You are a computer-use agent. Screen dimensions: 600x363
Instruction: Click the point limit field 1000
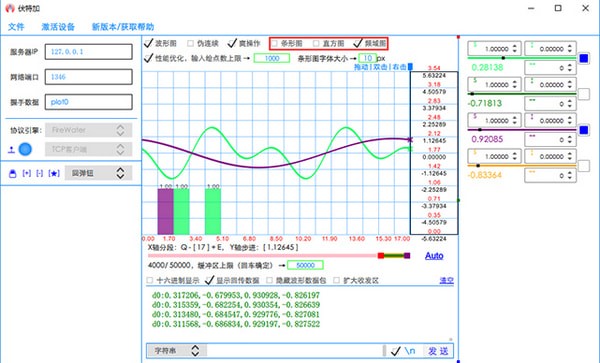pos(272,58)
